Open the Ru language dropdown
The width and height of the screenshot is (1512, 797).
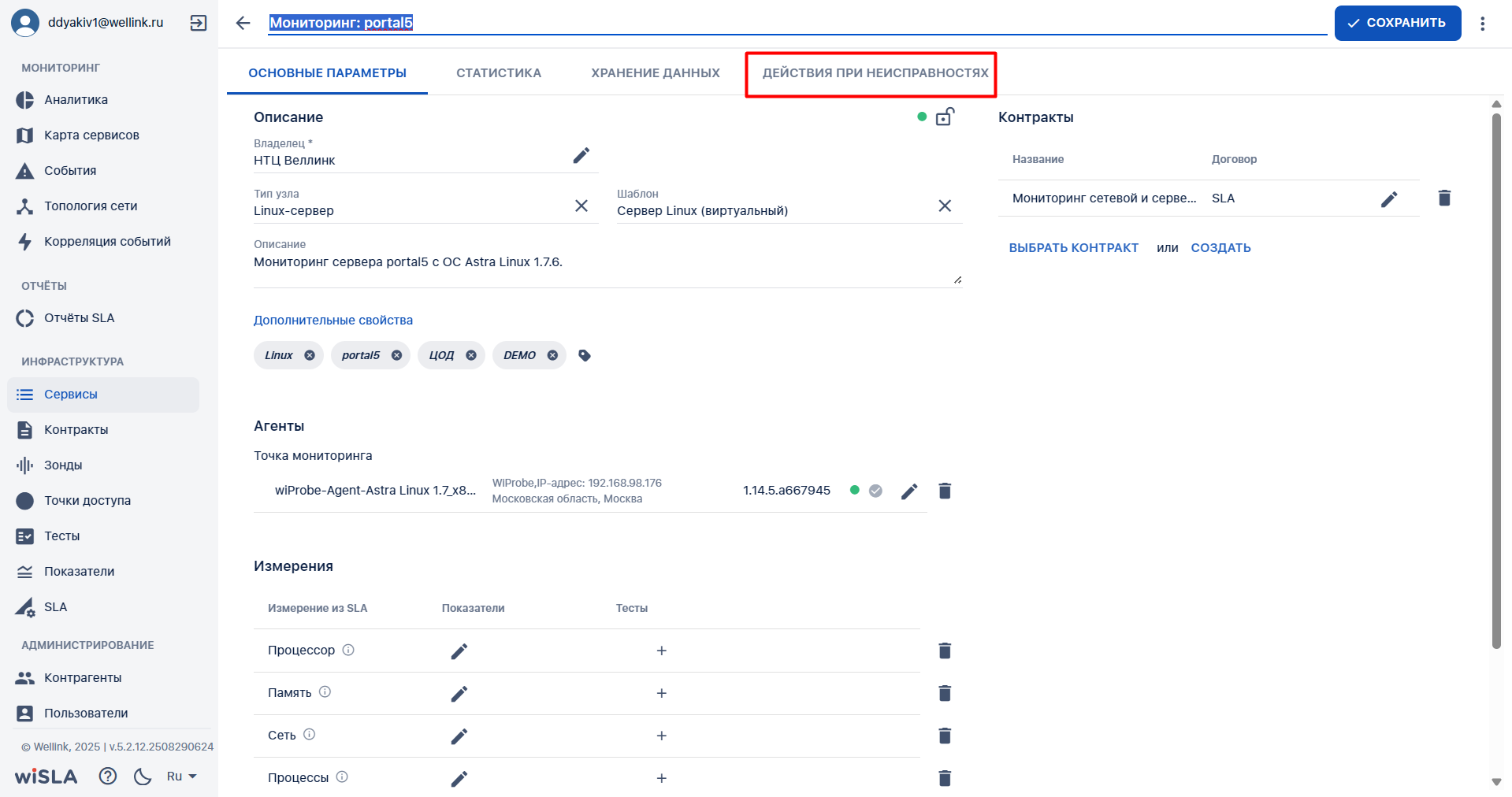[181, 777]
